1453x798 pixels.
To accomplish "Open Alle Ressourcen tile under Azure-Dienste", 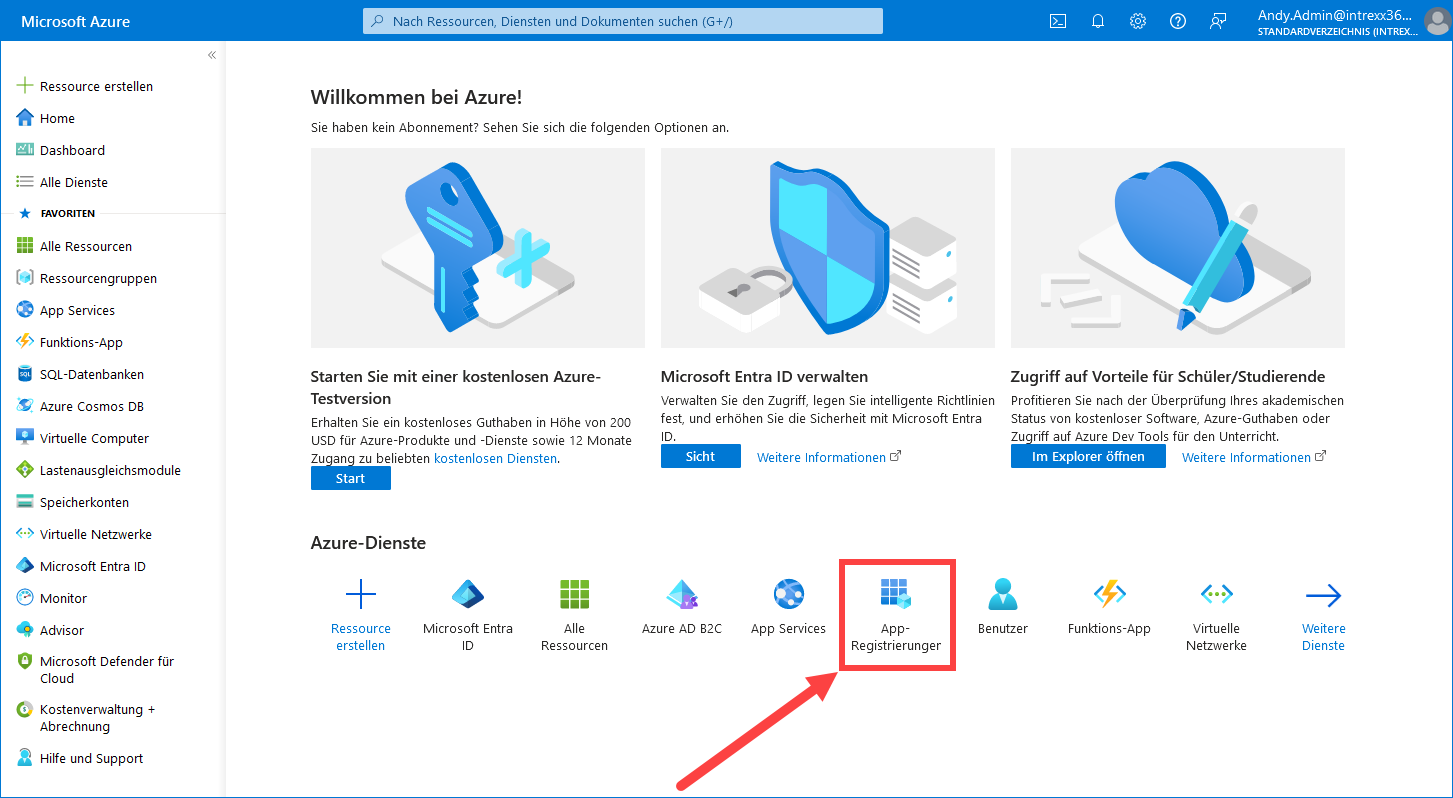I will point(575,615).
